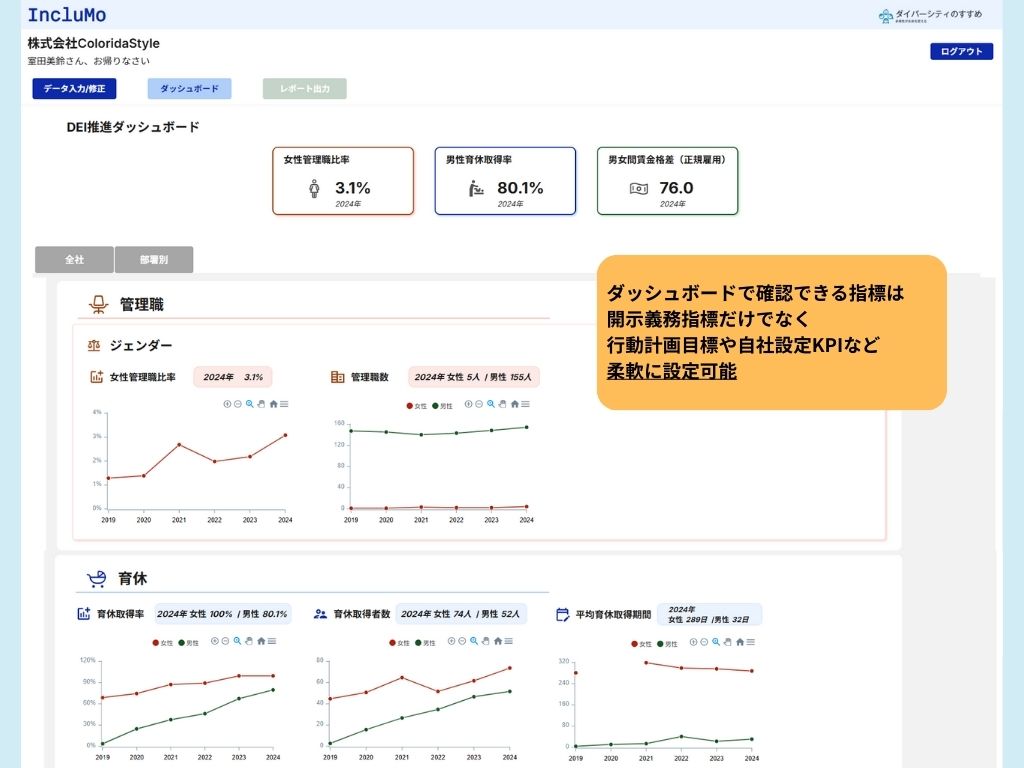Viewport: 1024px width, 768px height.
Task: Click the ログアウト button
Action: pyautogui.click(x=961, y=52)
